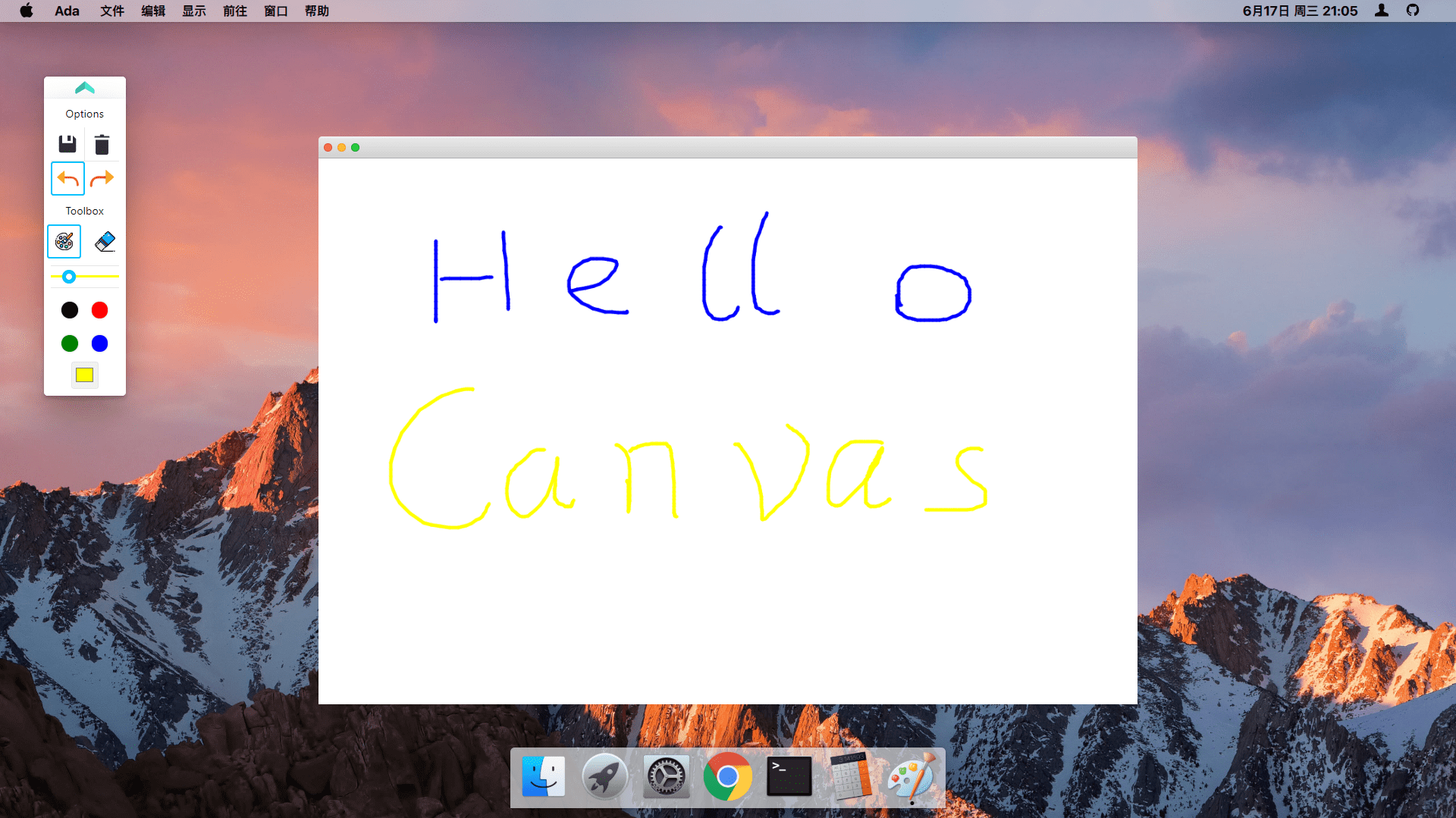Open the 文件 menu

(111, 11)
